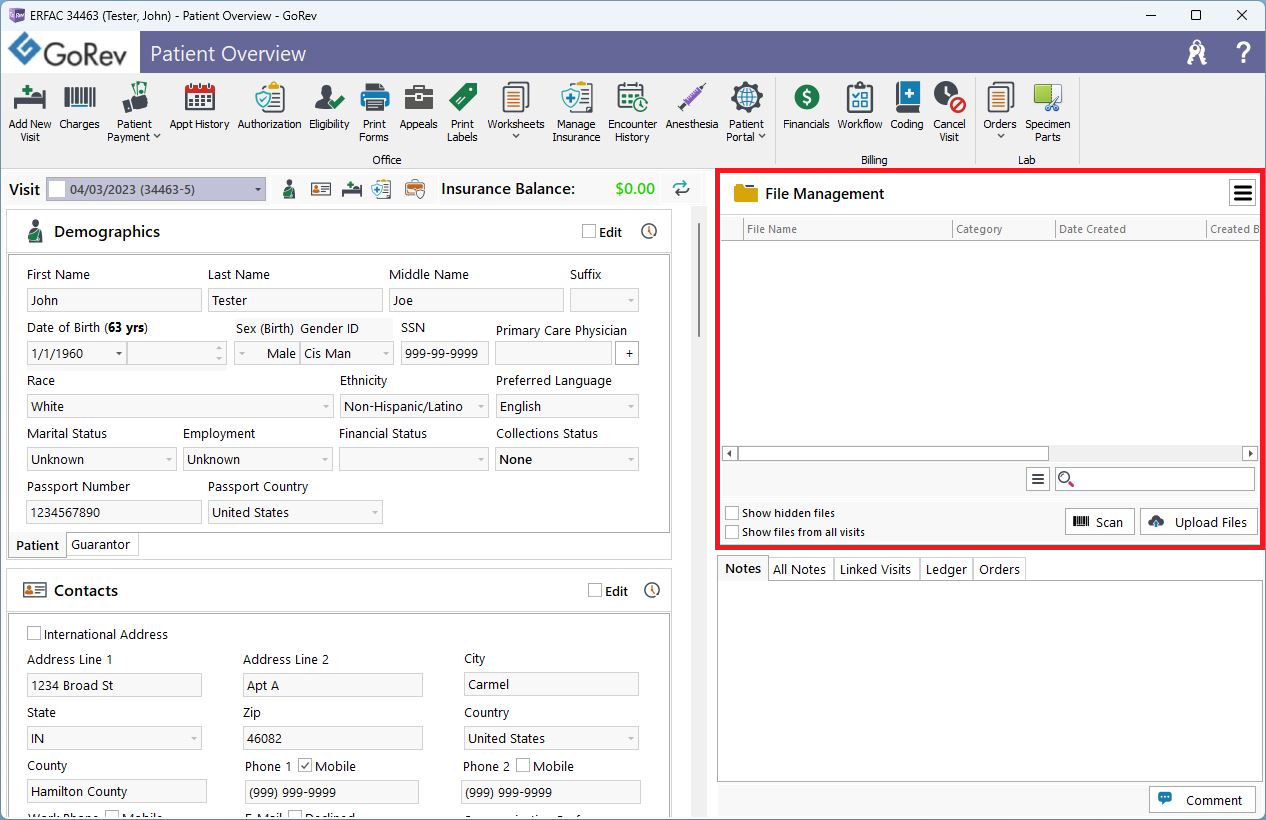Toggle the checkbox inside the Visit selector
Screen dimensions: 1266x820
[57, 189]
